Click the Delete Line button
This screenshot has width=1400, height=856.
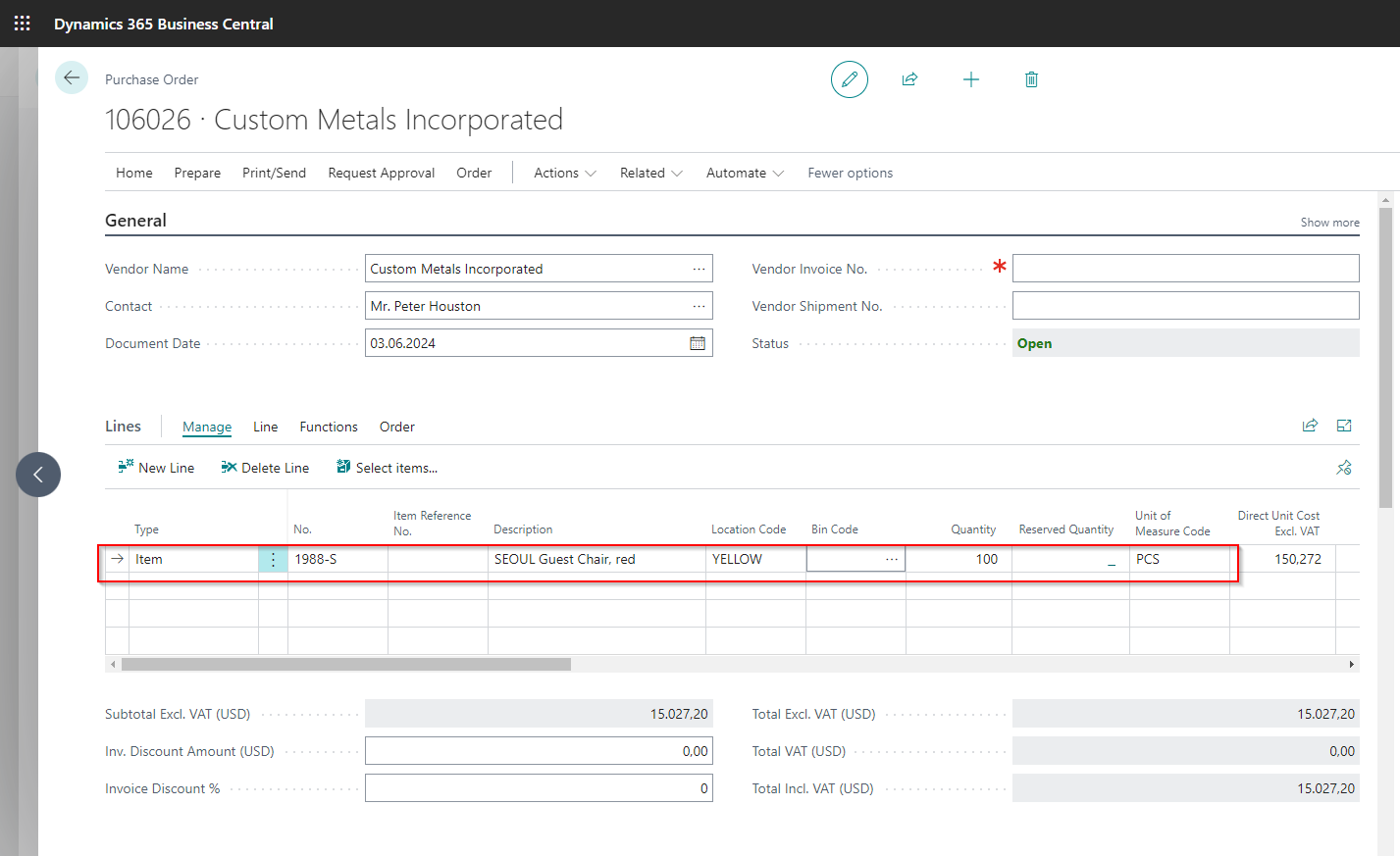click(265, 468)
